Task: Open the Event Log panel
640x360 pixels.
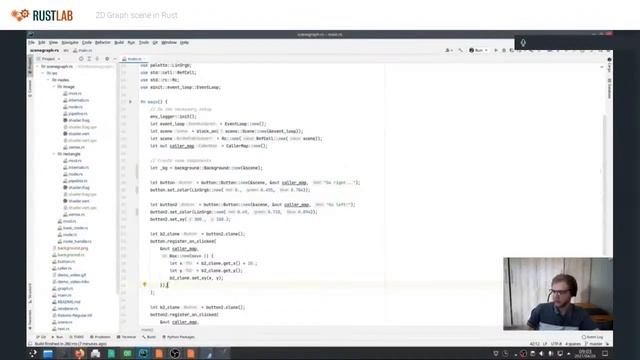Action: click(592, 337)
